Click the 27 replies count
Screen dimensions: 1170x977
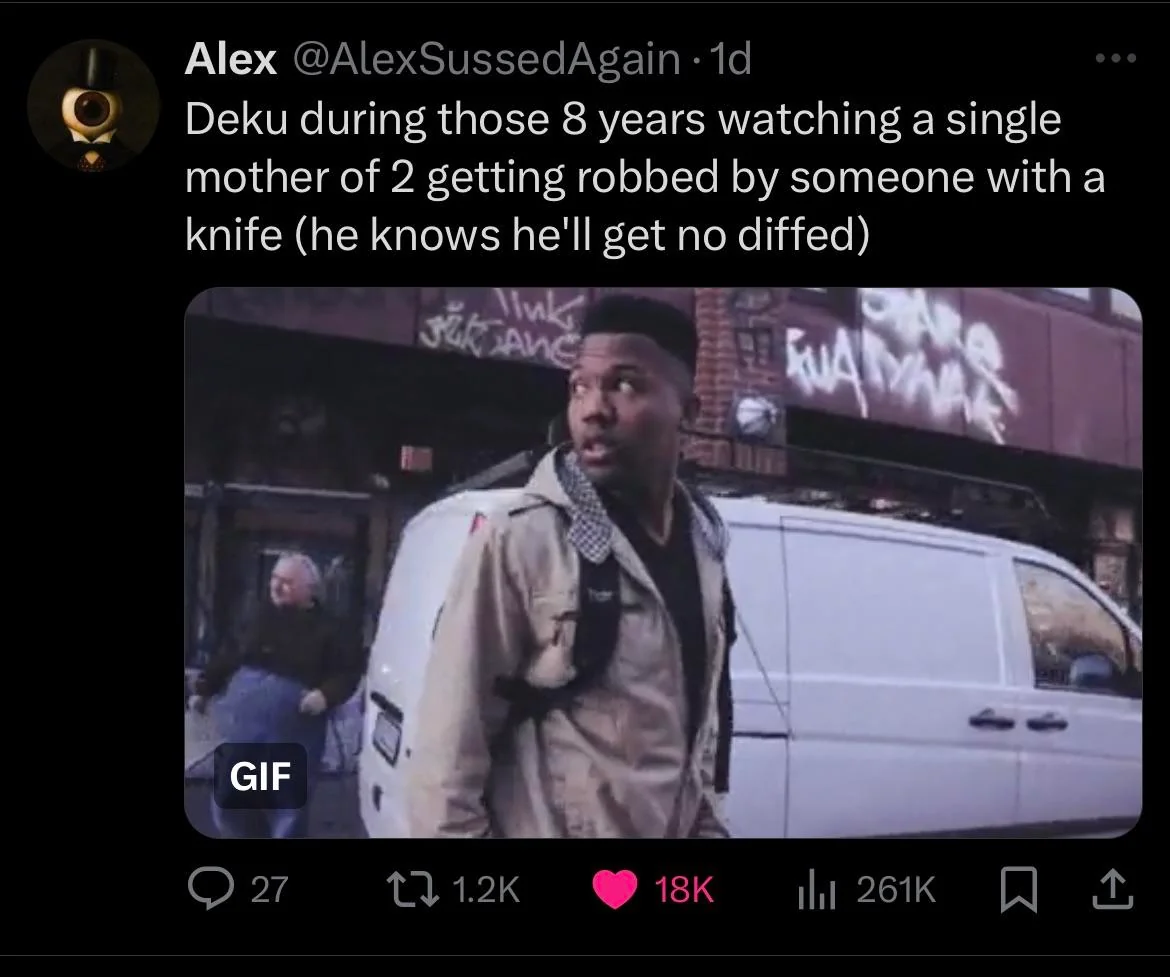click(269, 890)
